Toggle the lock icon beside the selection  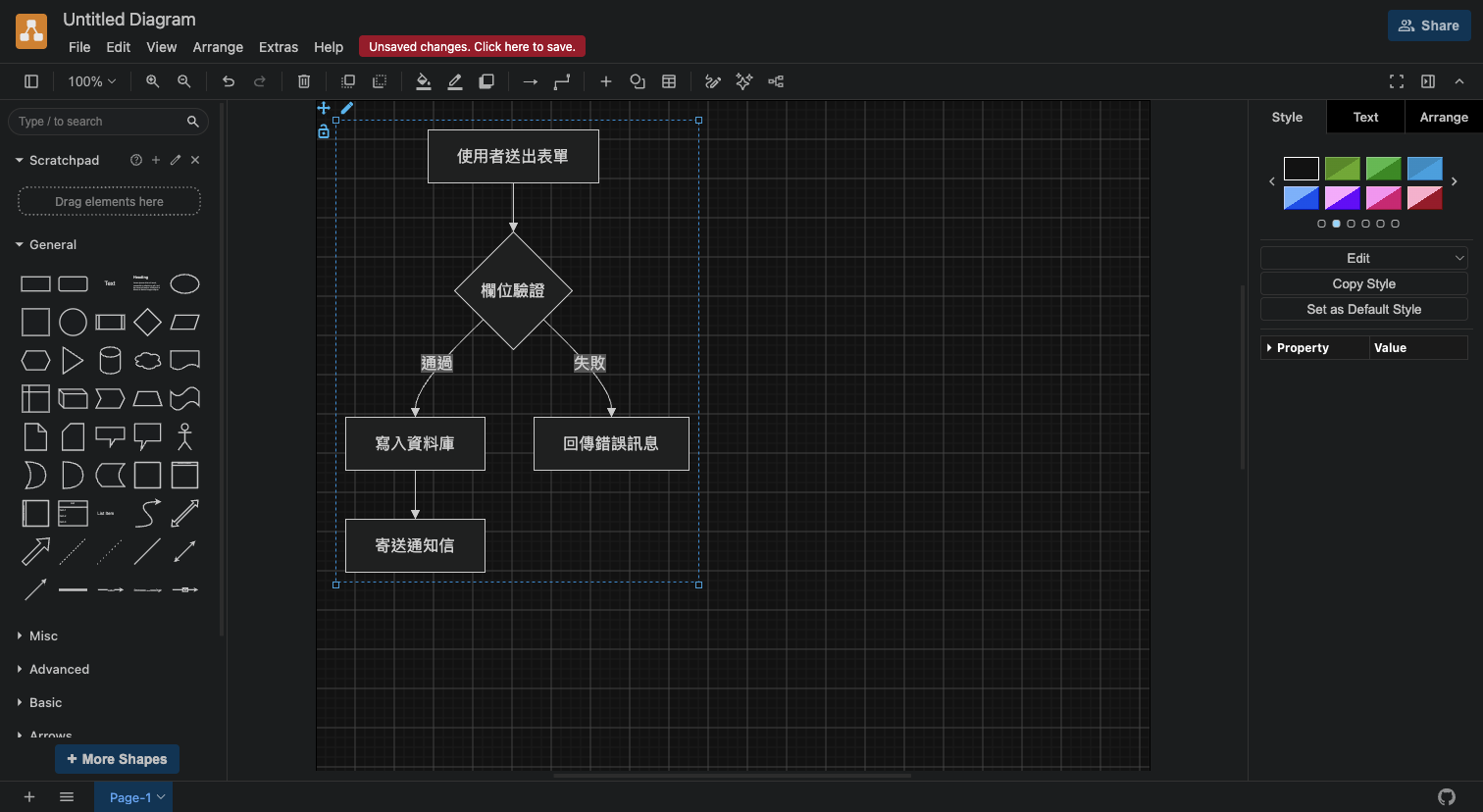[x=324, y=131]
